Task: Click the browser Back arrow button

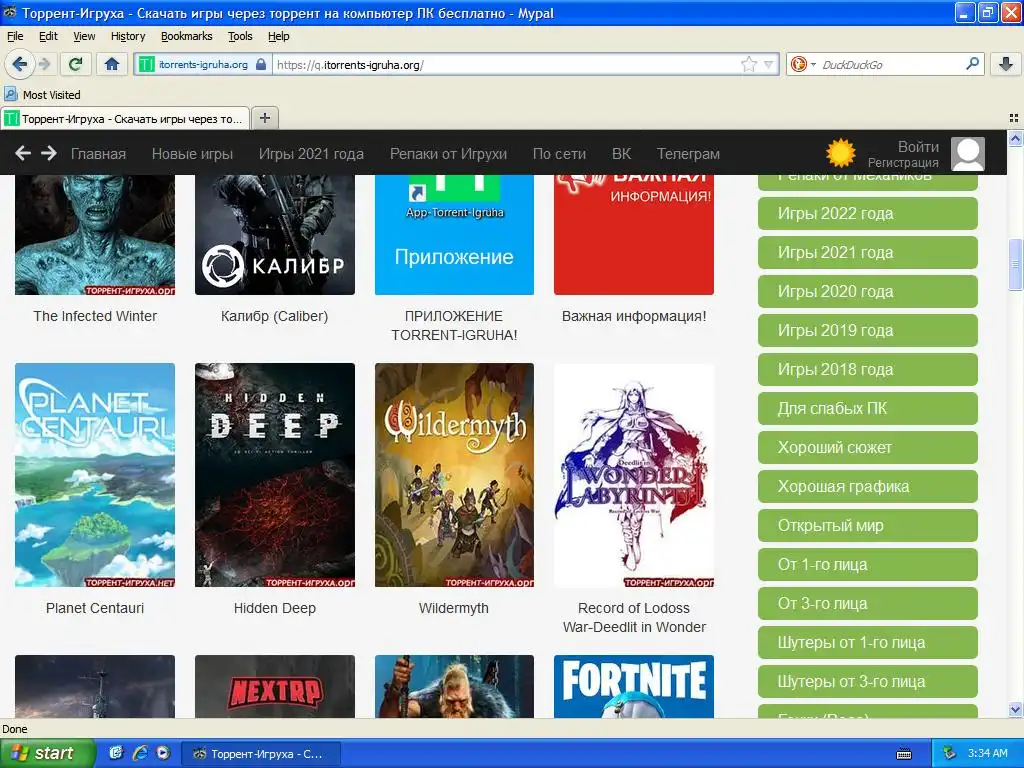Action: pos(20,64)
